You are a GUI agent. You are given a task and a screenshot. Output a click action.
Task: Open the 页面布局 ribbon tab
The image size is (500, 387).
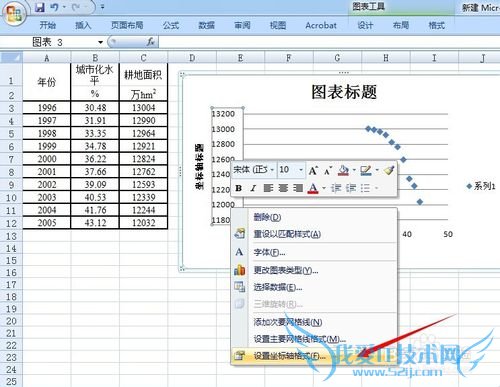point(127,25)
